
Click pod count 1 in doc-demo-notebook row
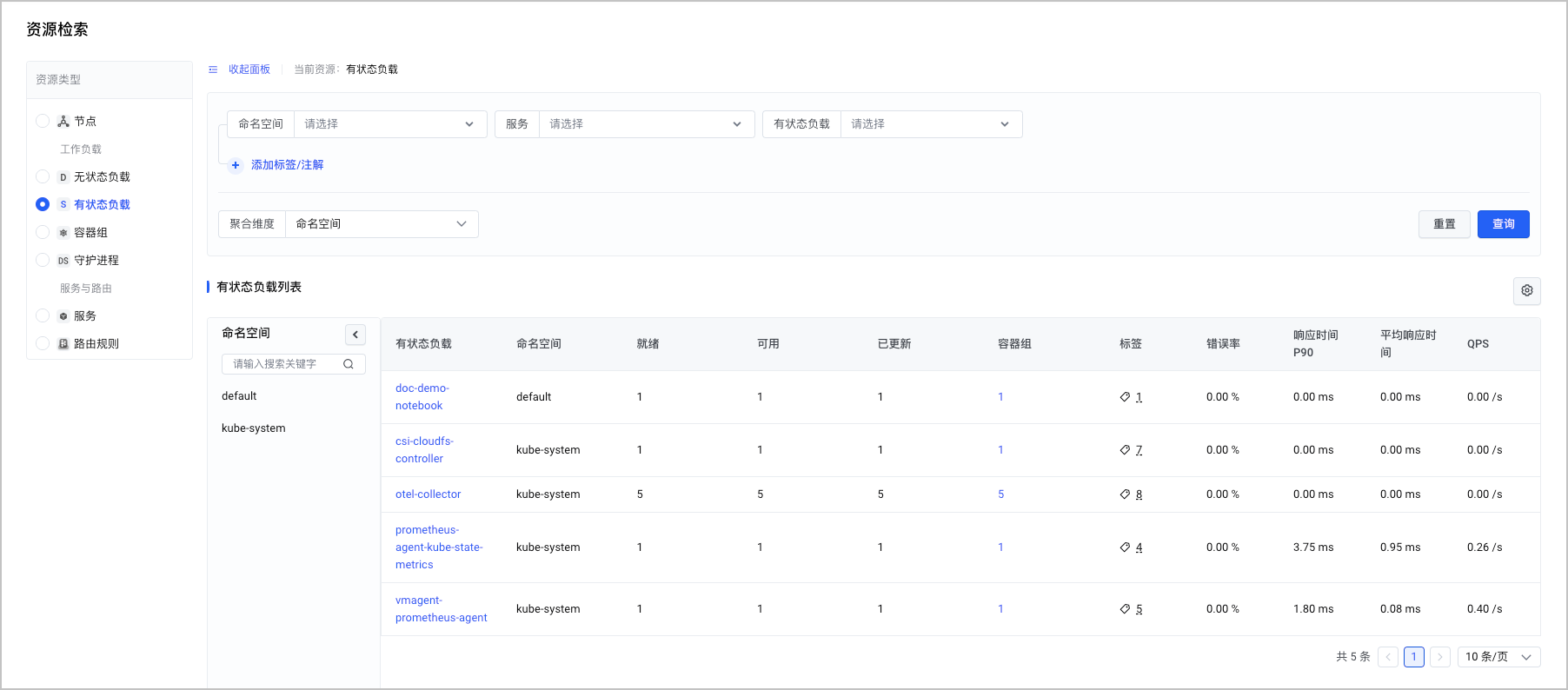(1000, 397)
